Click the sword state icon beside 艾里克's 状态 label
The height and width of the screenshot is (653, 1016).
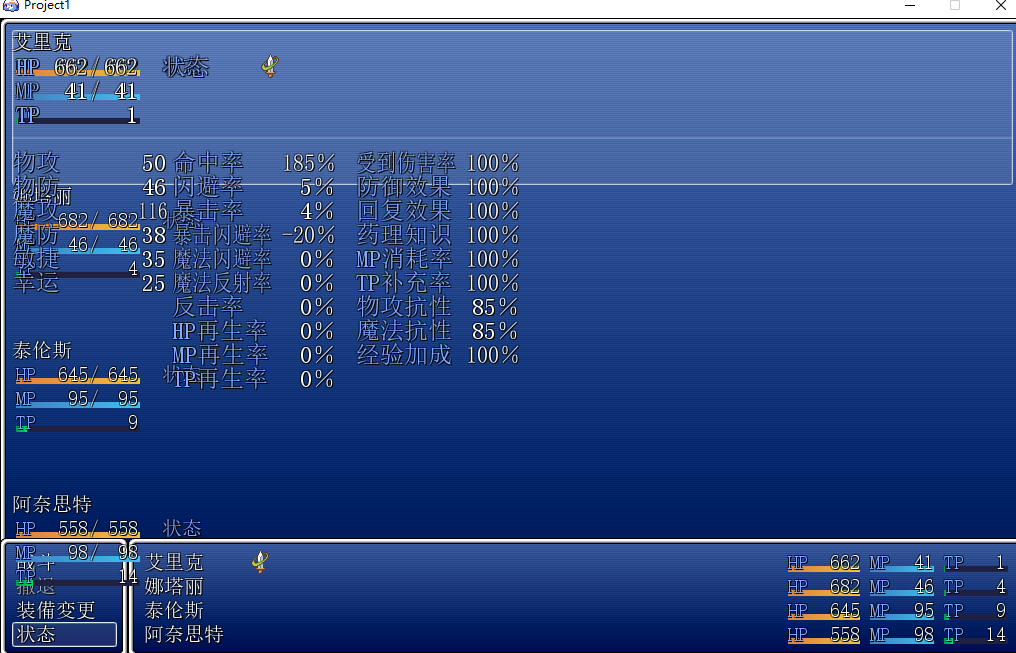point(270,66)
